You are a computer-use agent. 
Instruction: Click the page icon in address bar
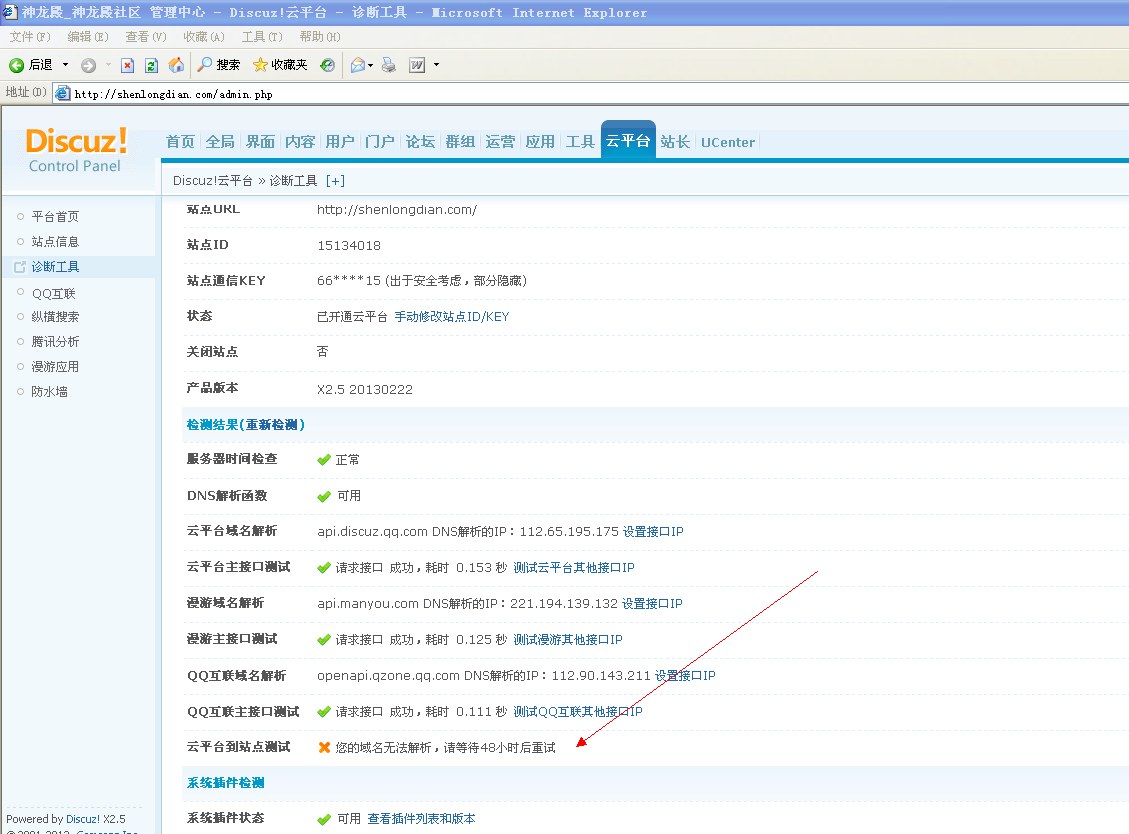63,93
